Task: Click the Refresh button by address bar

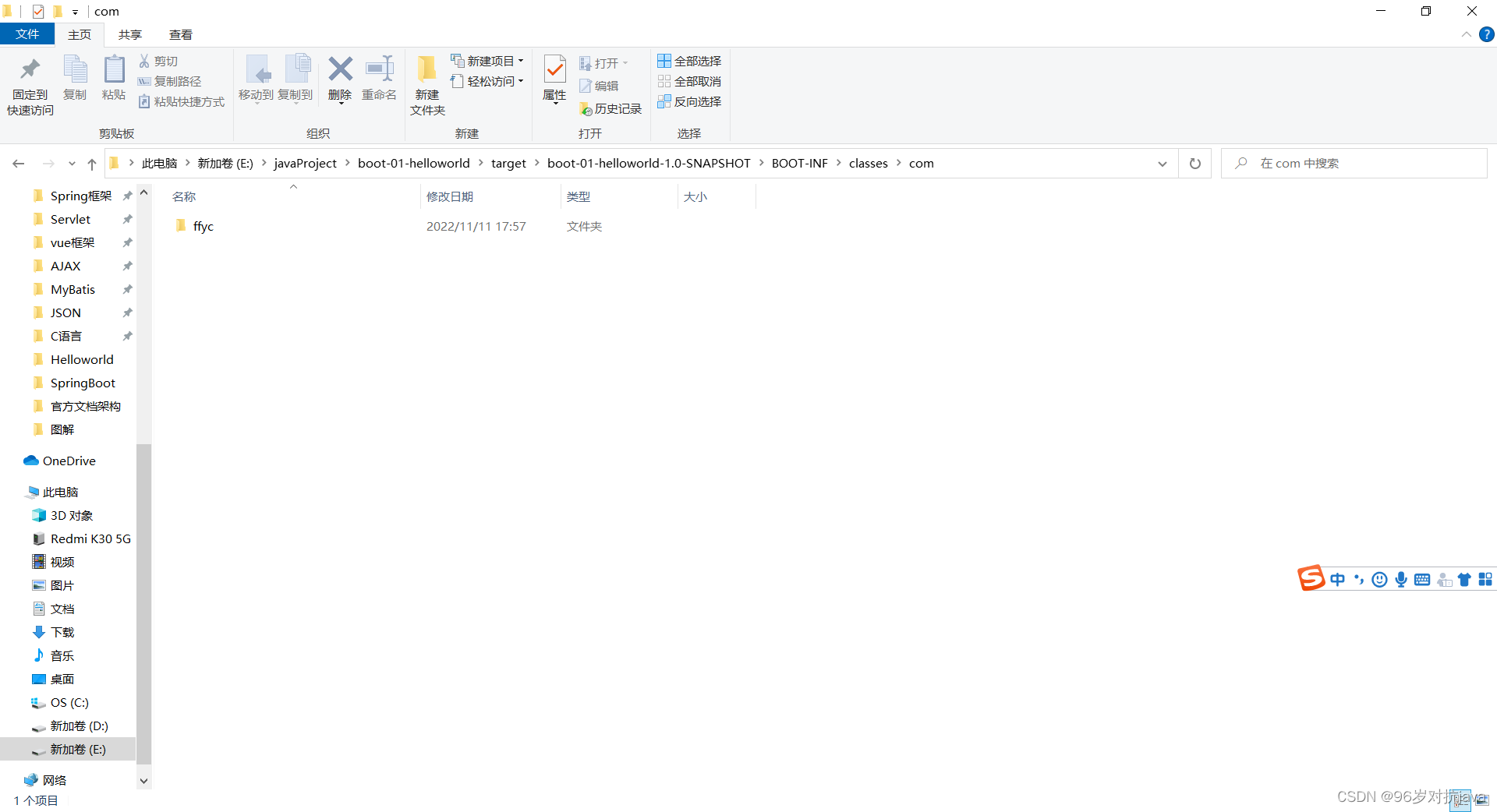Action: click(1194, 164)
